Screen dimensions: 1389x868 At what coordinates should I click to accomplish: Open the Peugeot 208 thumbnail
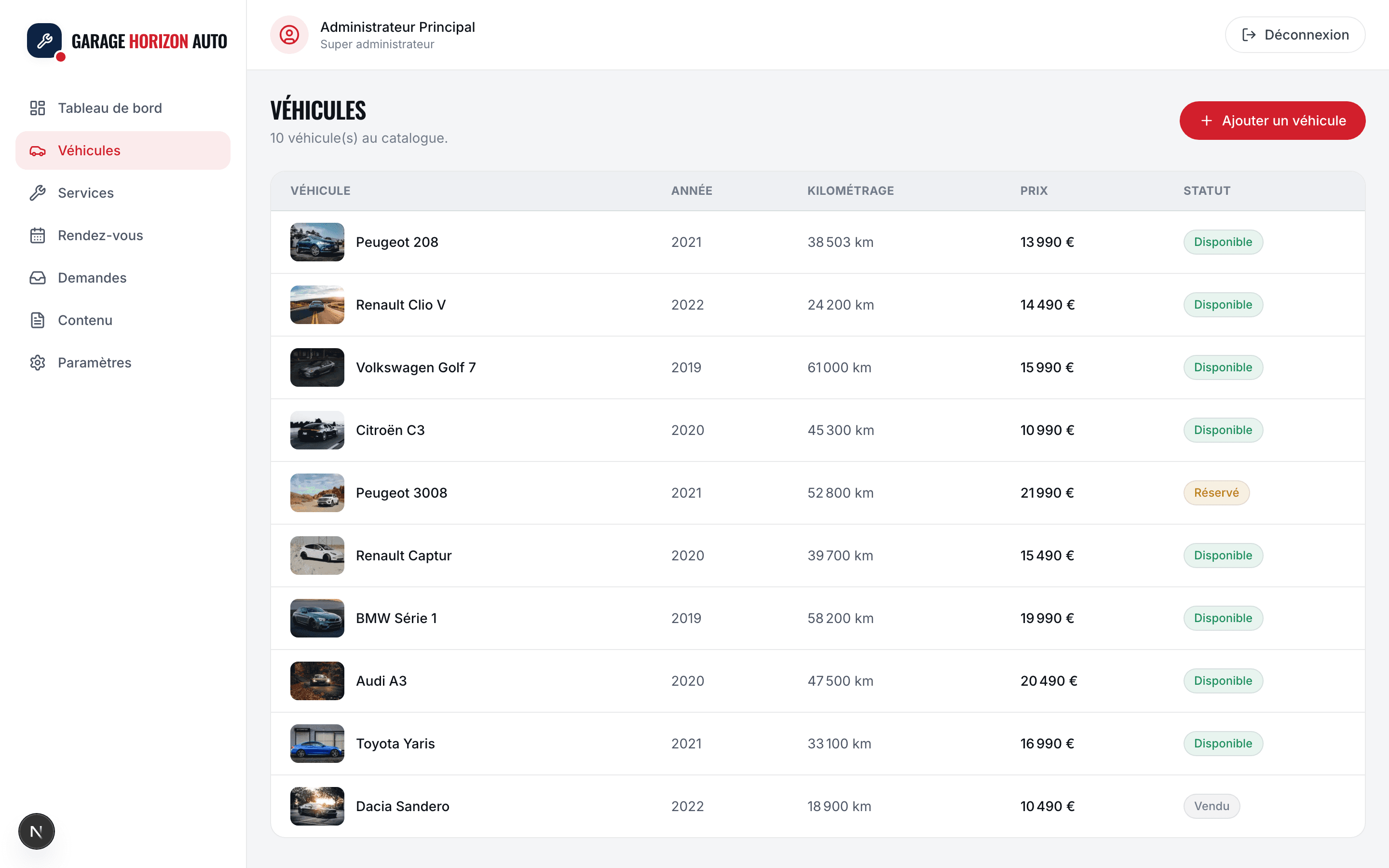pyautogui.click(x=317, y=242)
